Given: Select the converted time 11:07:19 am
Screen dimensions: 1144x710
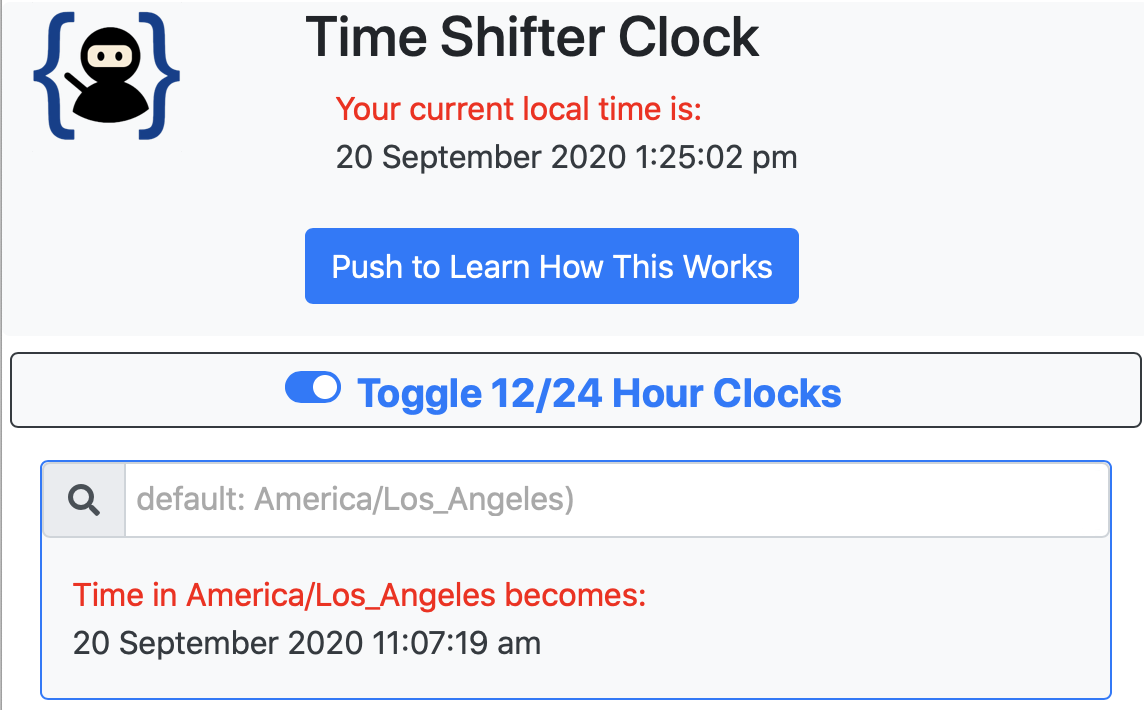Looking at the screenshot, I should 440,643.
